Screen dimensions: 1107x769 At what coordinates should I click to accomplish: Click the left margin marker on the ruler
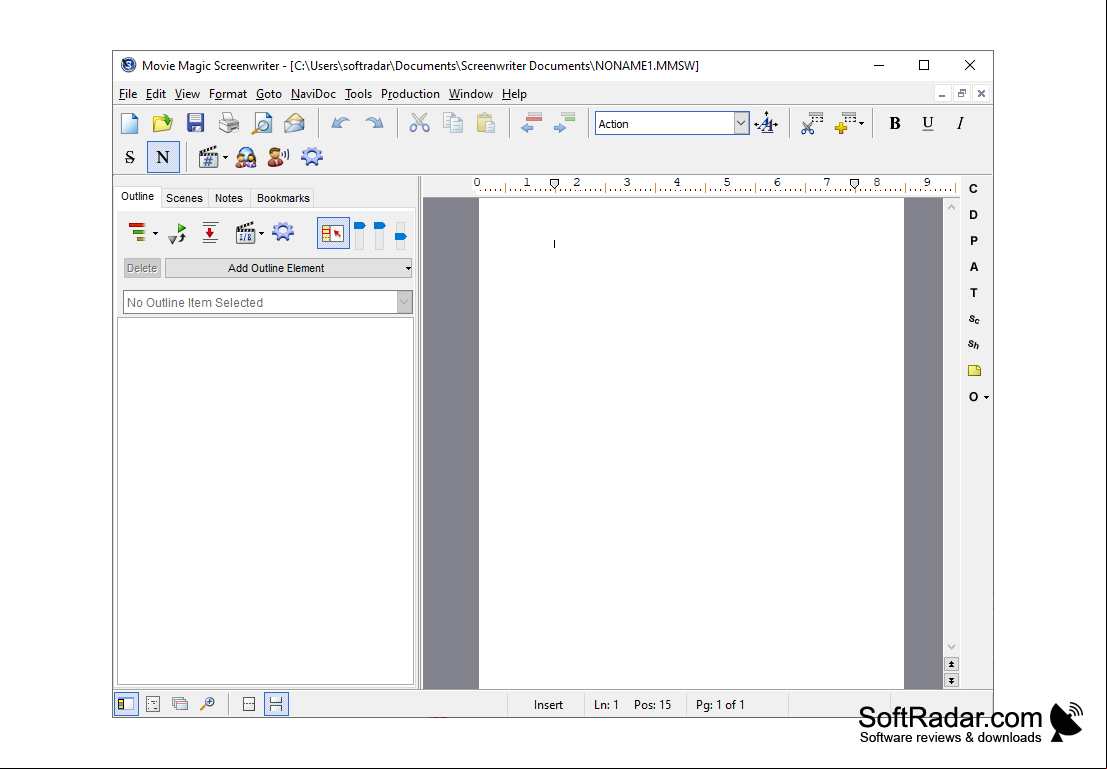[554, 184]
